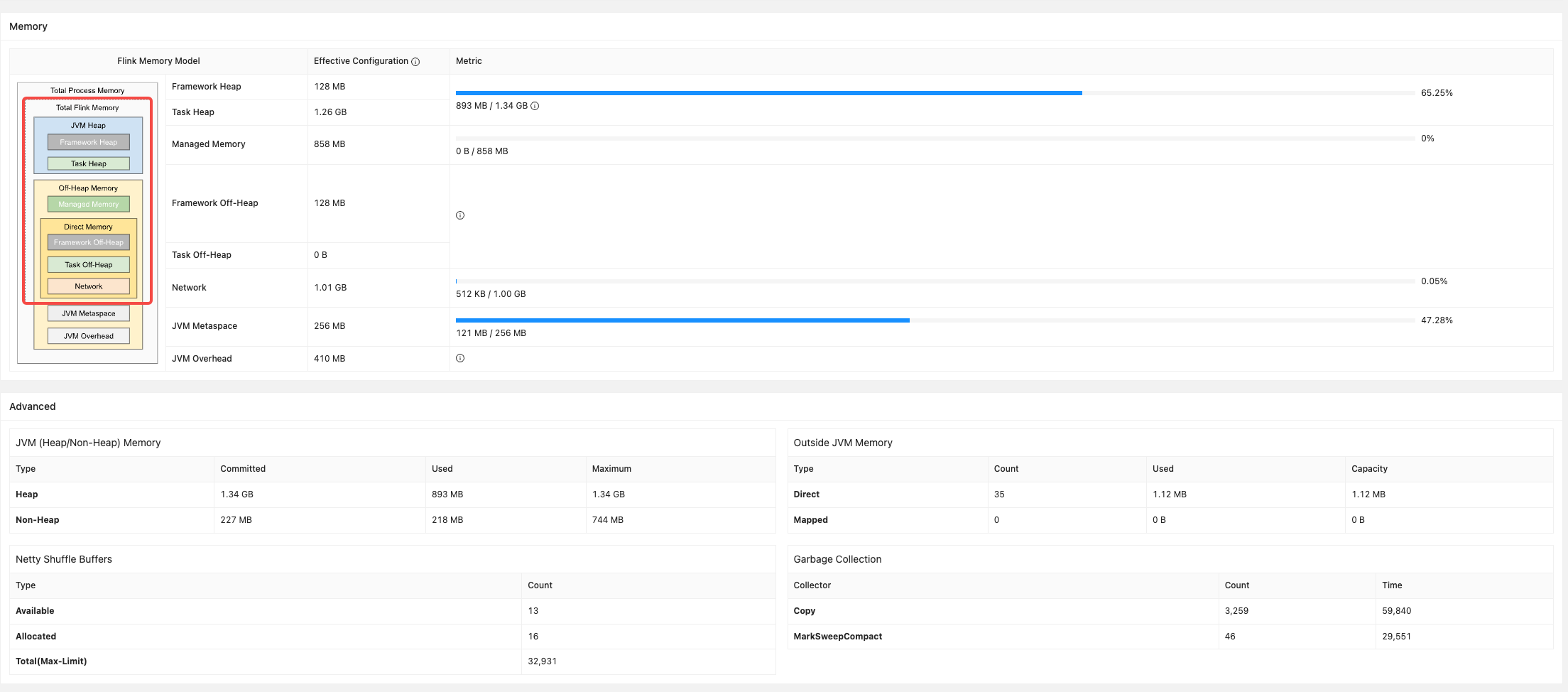
Task: Click the Managed Memory 0% progress bar
Action: 935,139
